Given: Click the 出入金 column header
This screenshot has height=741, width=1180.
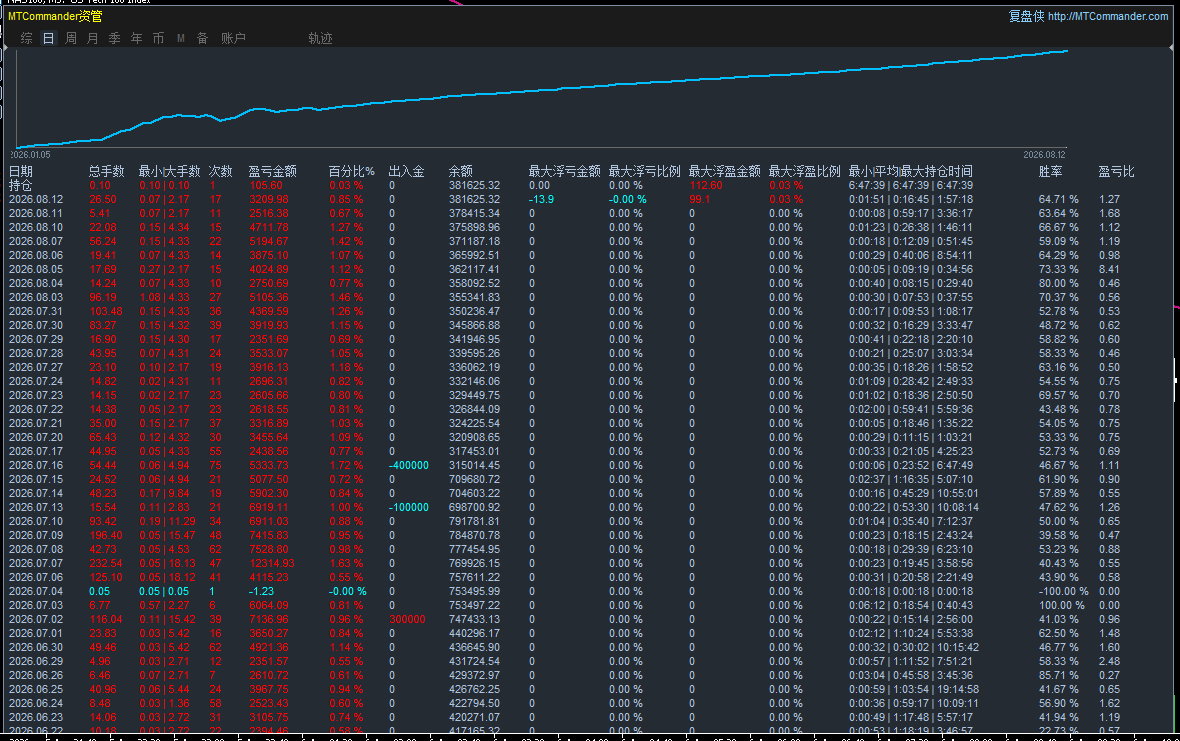Looking at the screenshot, I should click(406, 172).
